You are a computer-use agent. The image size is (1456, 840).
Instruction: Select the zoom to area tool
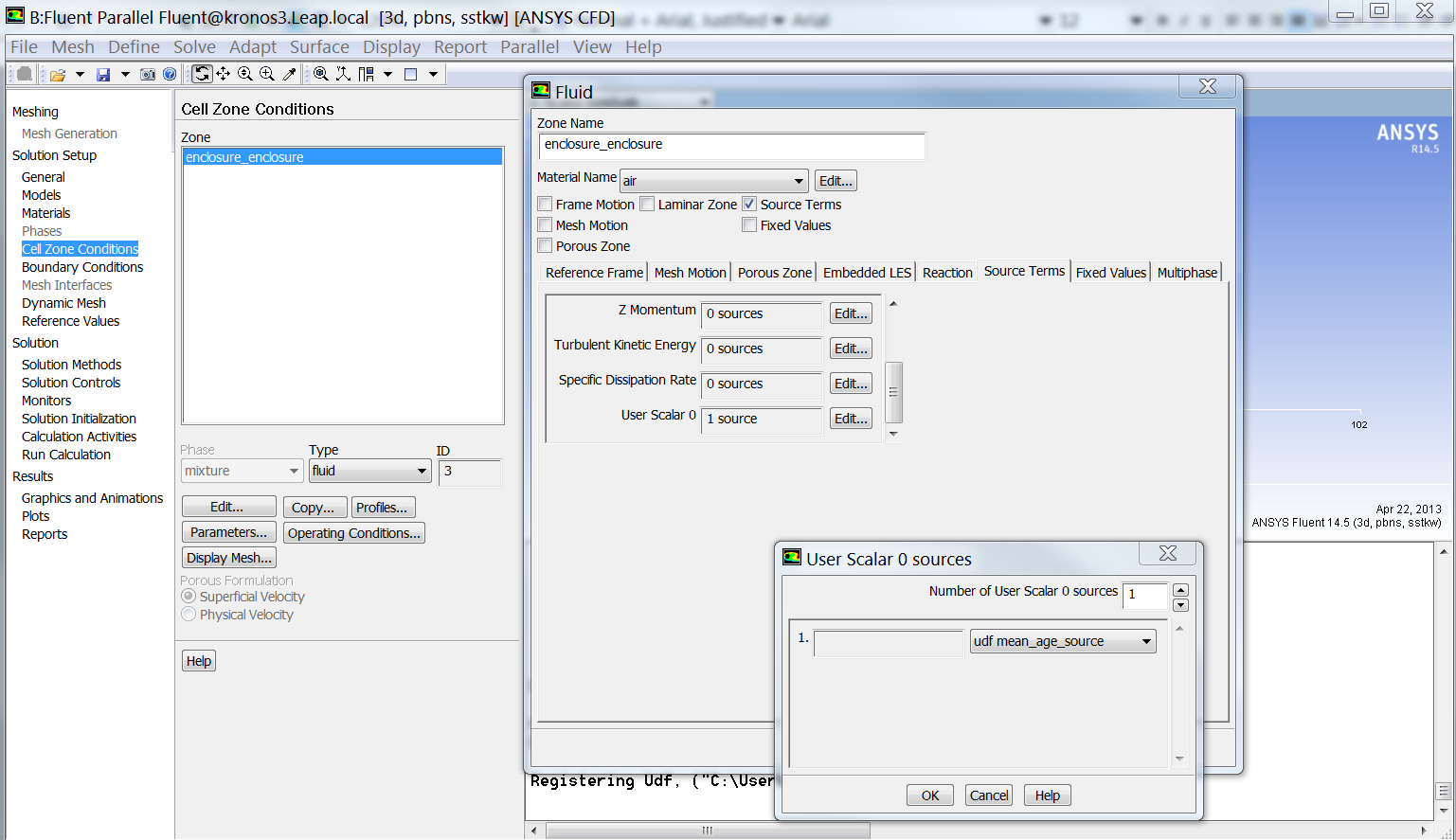(267, 74)
